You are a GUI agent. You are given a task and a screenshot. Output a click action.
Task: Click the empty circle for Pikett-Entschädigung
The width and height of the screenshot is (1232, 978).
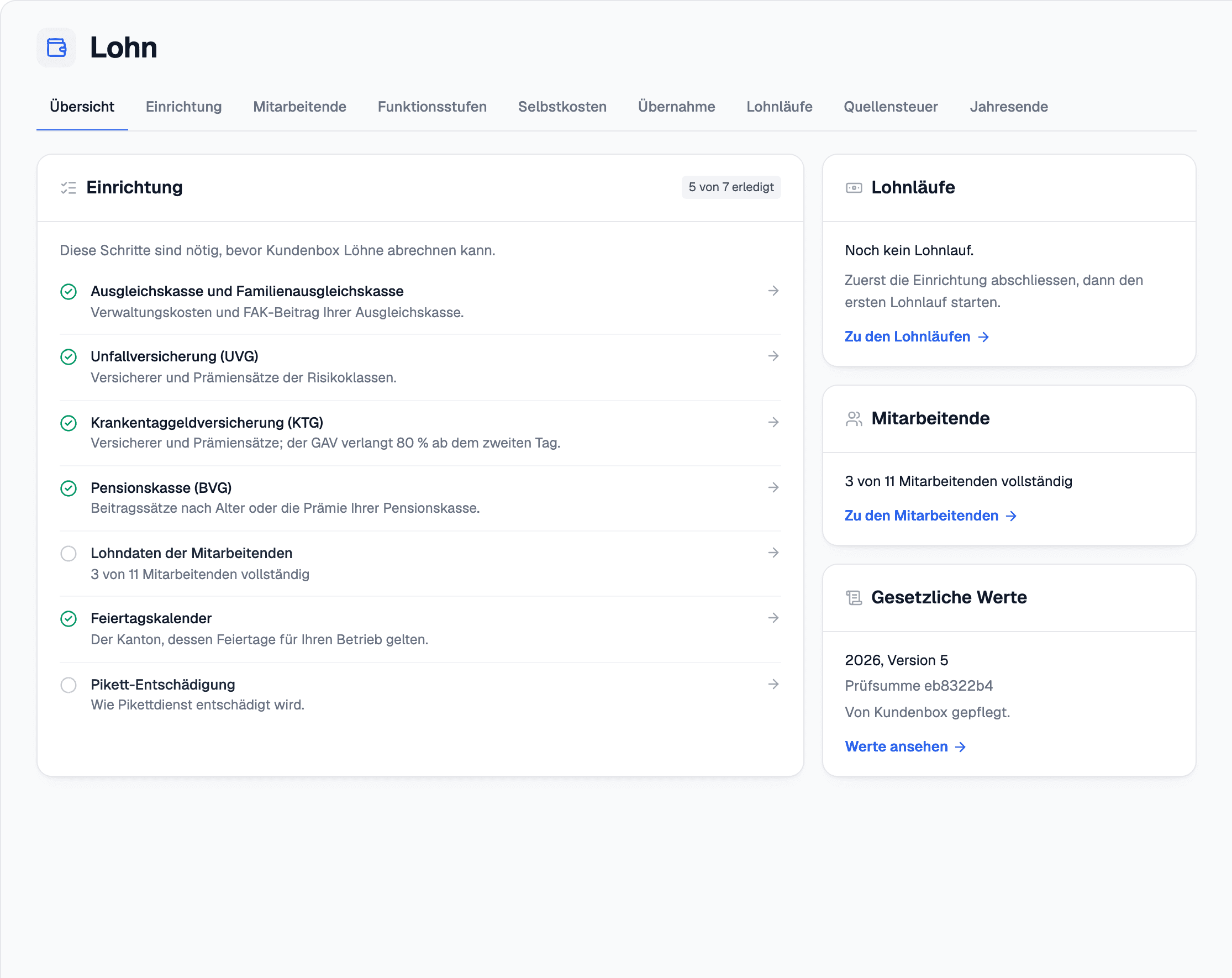pyautogui.click(x=69, y=685)
